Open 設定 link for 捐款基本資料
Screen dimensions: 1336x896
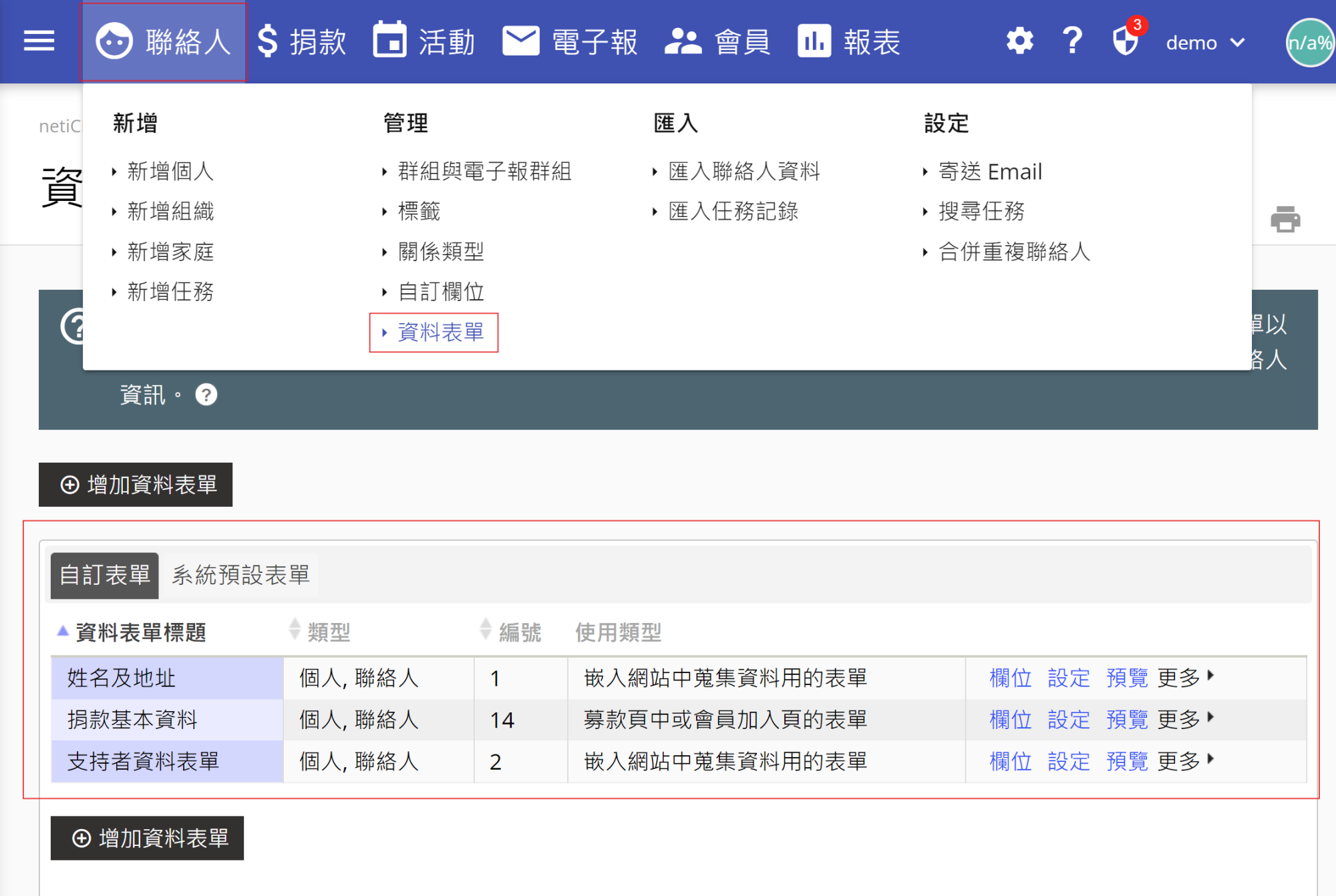pyautogui.click(x=1069, y=720)
